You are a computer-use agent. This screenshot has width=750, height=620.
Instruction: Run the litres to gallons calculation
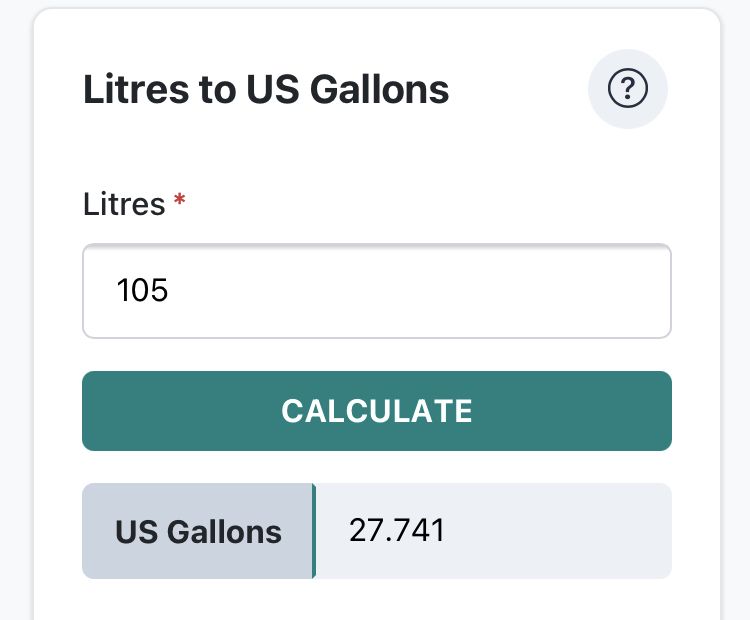click(376, 411)
